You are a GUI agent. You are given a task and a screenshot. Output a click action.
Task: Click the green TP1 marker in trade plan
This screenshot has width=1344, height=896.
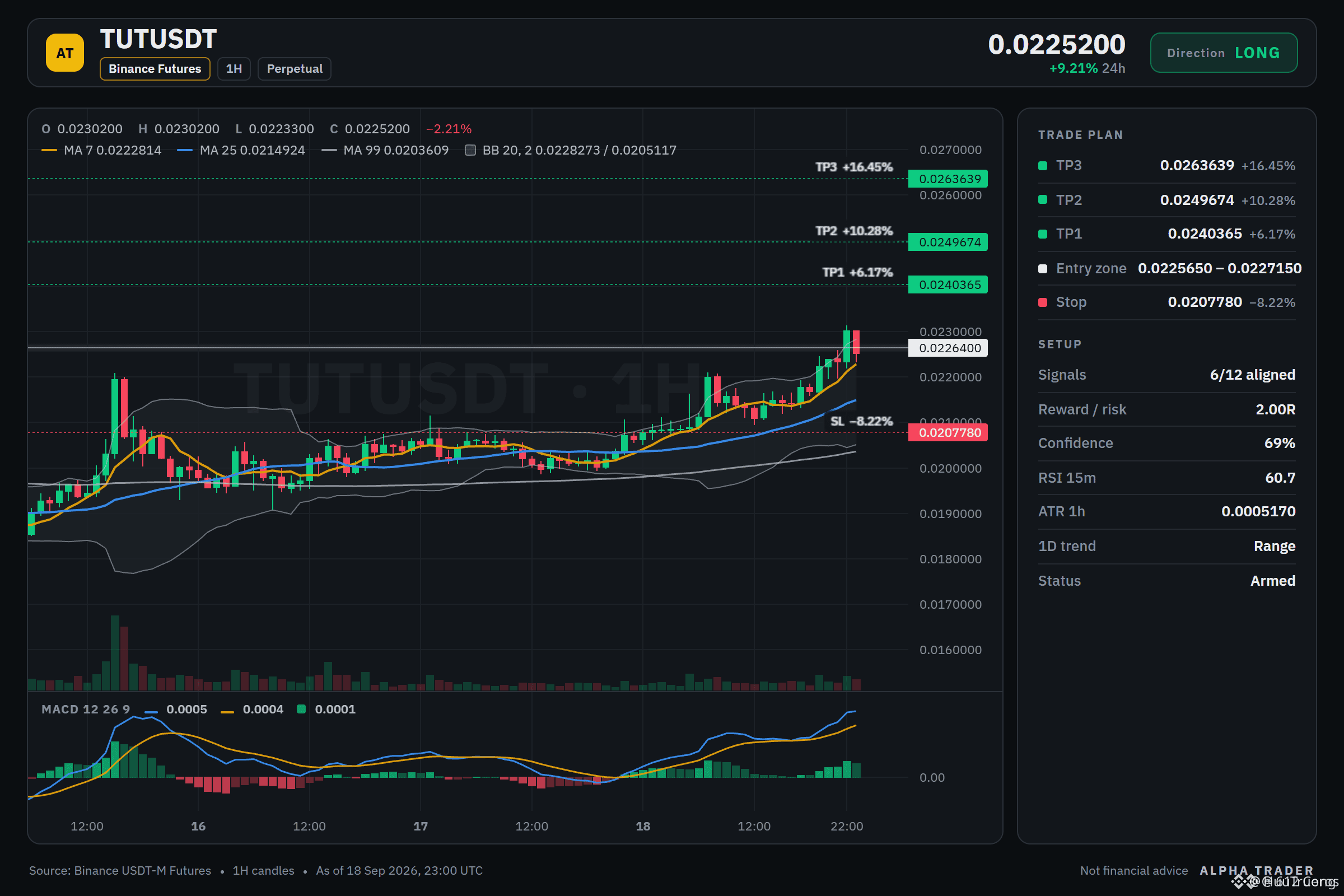(1042, 234)
